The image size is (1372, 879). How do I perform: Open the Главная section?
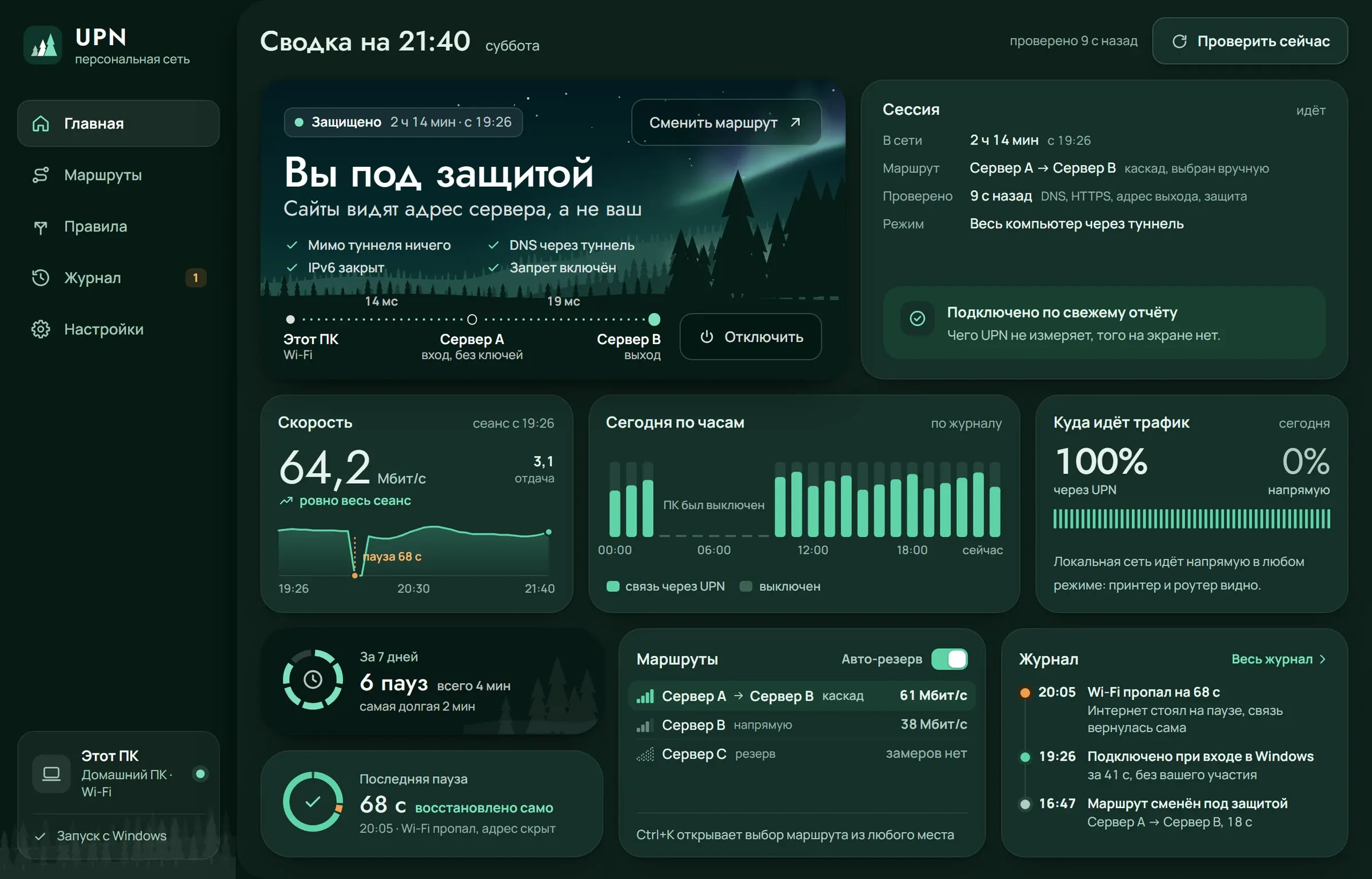click(x=118, y=123)
